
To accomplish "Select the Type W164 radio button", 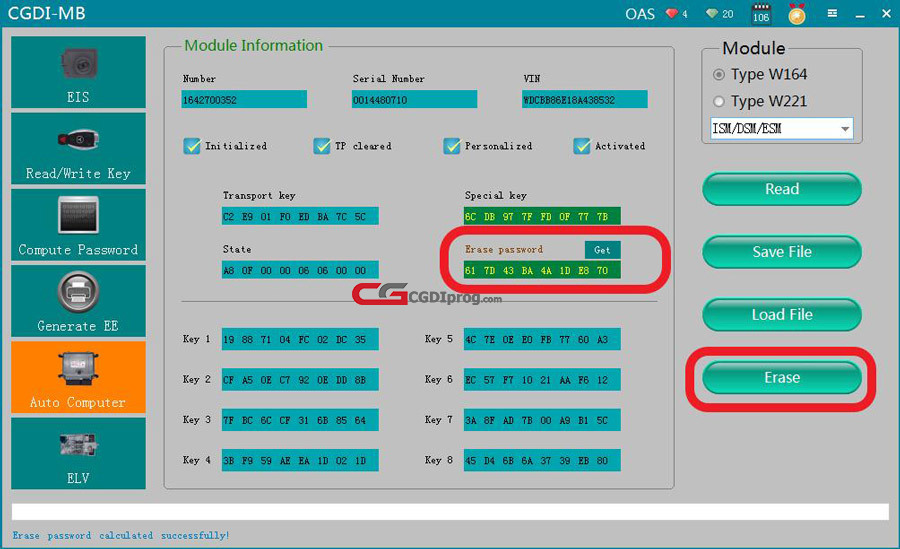I will click(719, 75).
